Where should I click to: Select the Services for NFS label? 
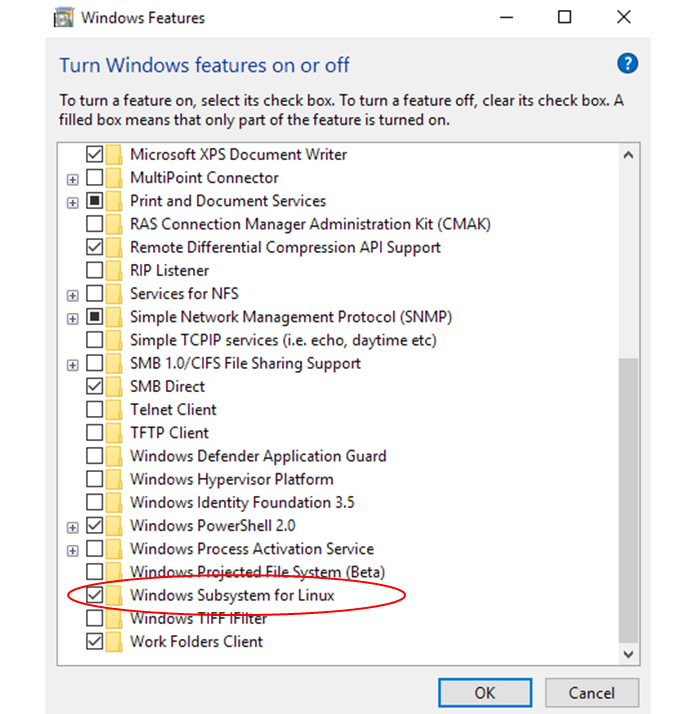184,294
